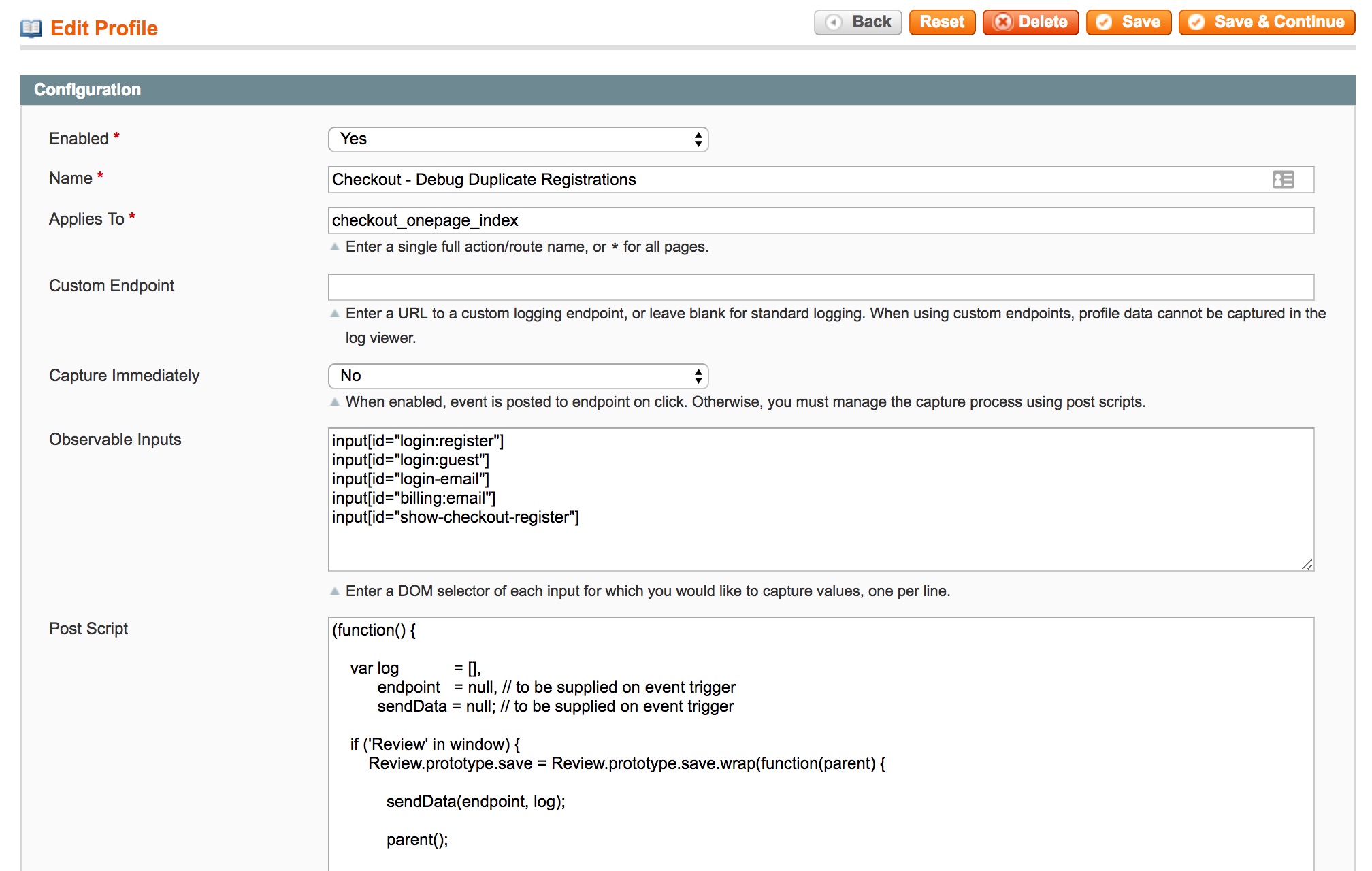Click the hint about custom logging endpoint URL

coord(836,326)
